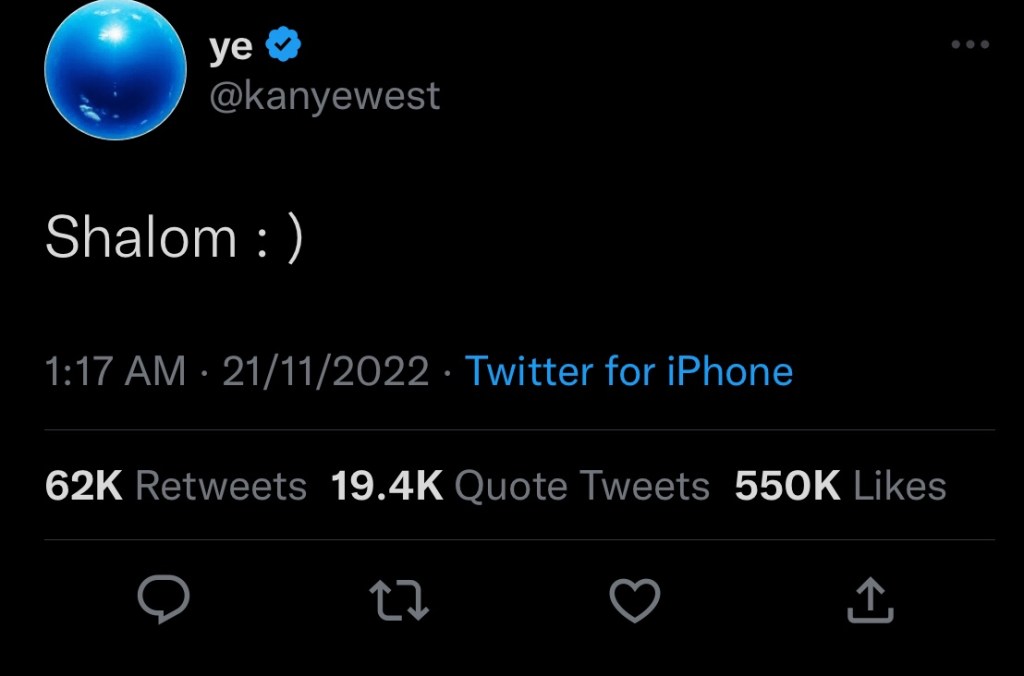Screen dimensions: 1024x676
Task: Tap the share icon below the tweet
Action: point(870,600)
